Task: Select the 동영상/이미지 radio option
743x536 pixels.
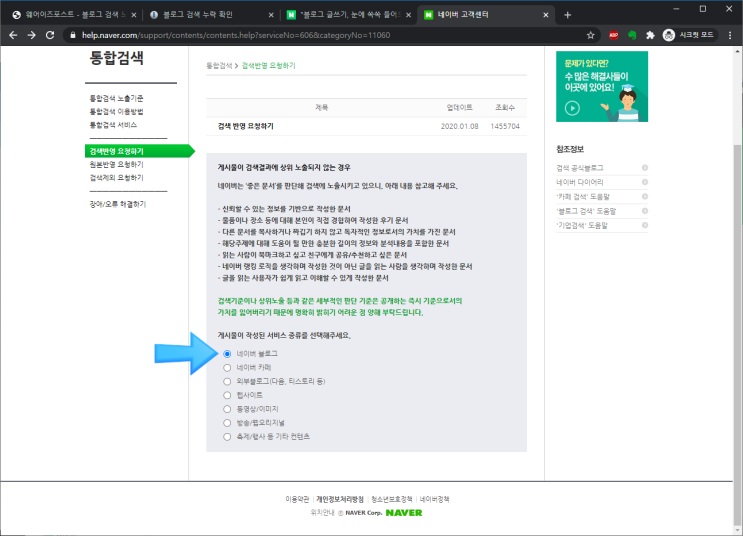Action: (x=227, y=409)
